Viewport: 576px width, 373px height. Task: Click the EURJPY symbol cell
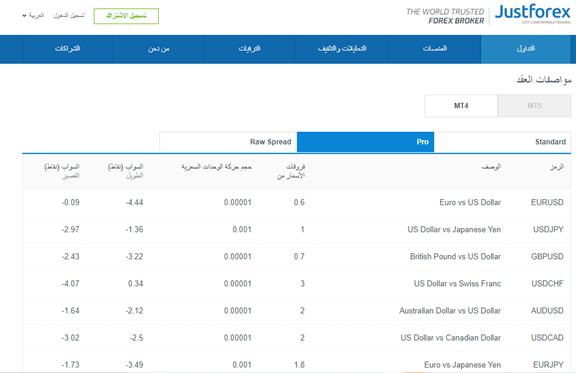click(548, 365)
